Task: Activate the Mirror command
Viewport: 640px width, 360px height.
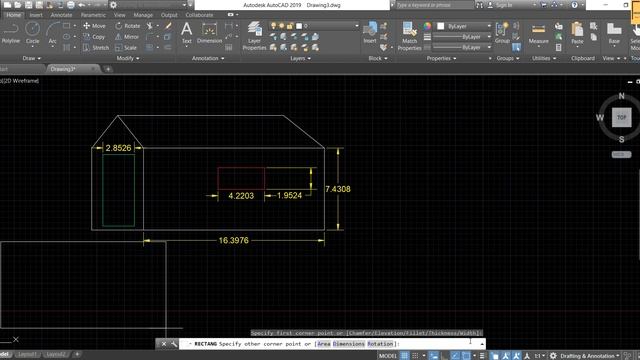Action: (127, 37)
